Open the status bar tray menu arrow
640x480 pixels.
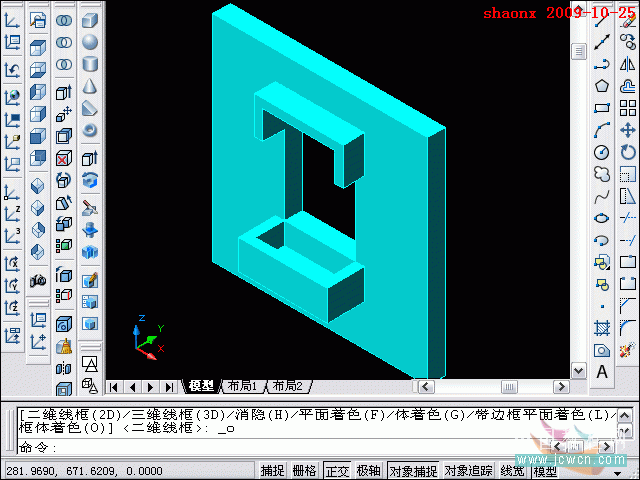(x=618, y=473)
